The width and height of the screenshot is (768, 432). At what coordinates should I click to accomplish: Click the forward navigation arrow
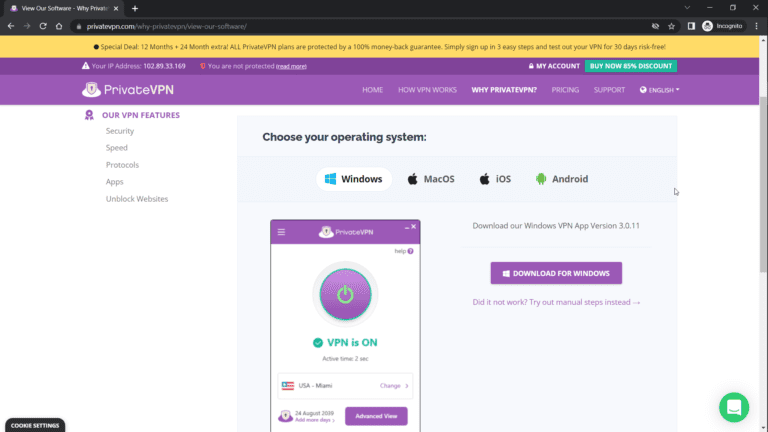coord(27,26)
